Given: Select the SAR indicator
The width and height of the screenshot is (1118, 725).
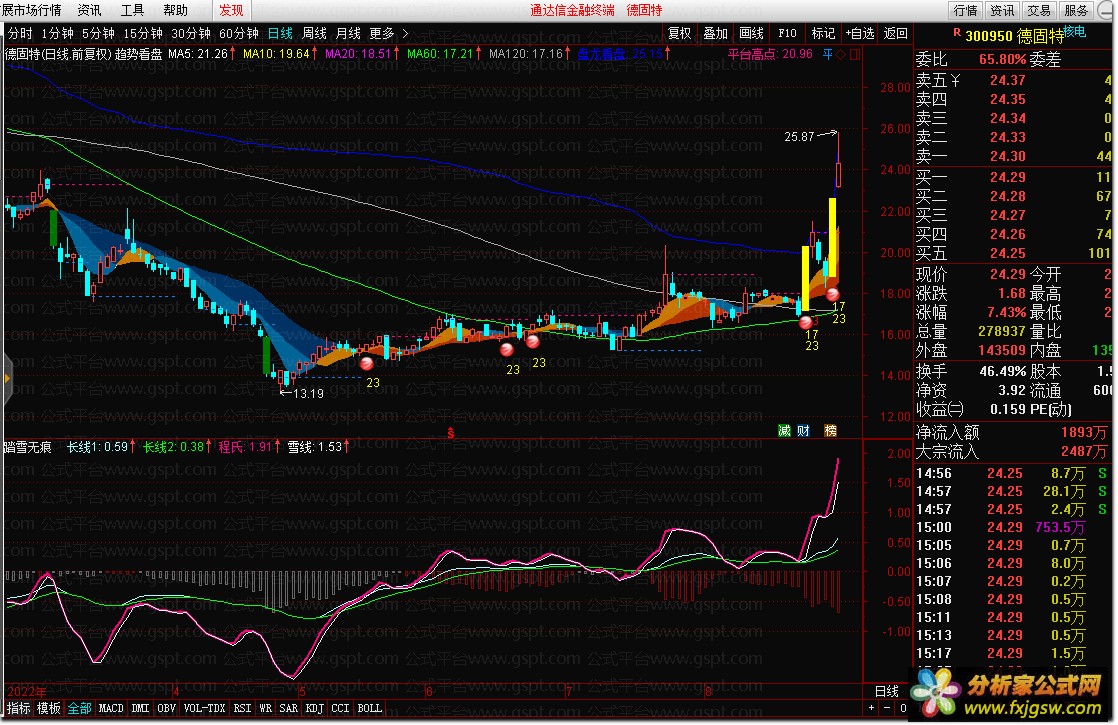Looking at the screenshot, I should 289,709.
